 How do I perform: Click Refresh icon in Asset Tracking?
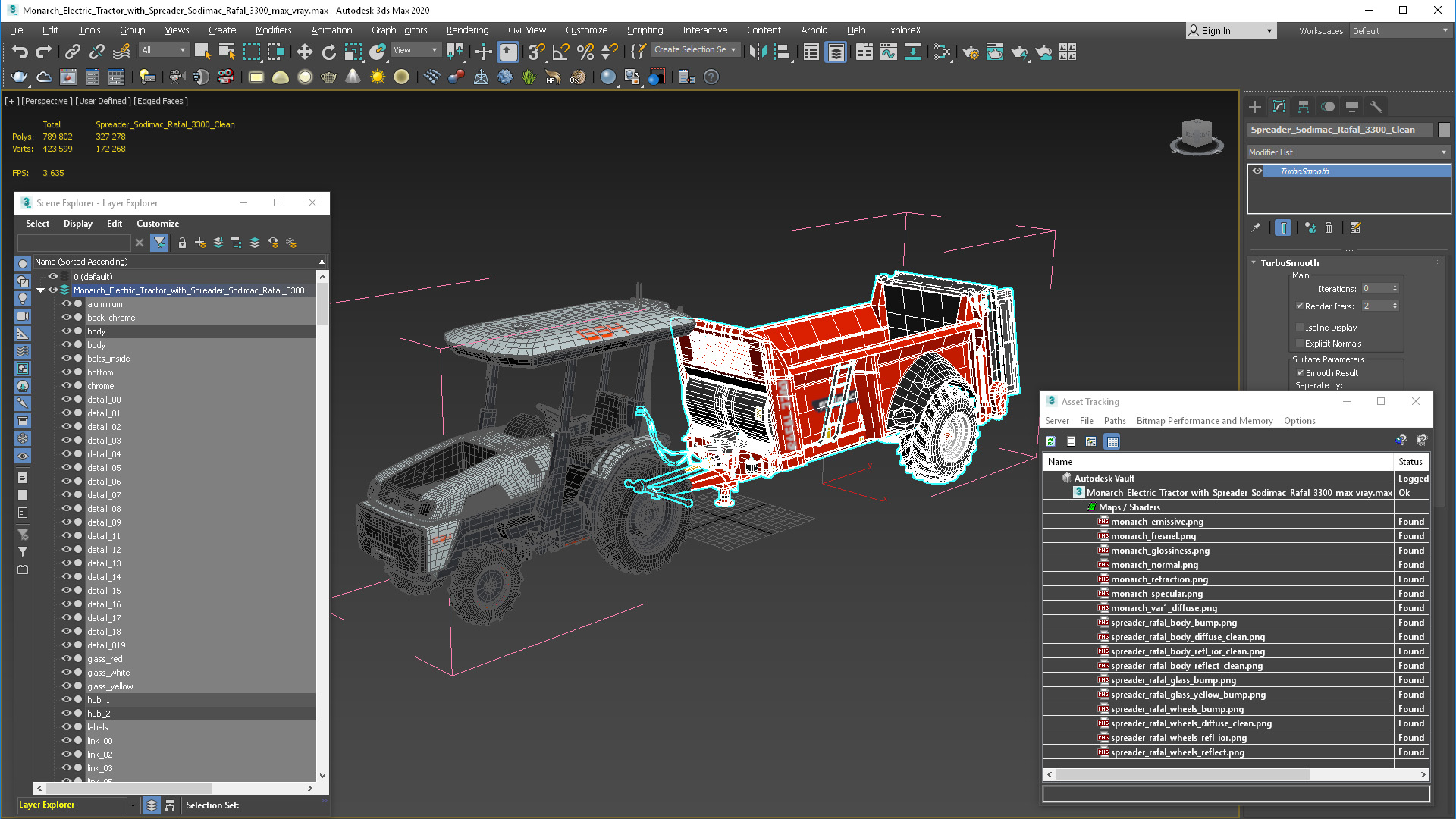(1050, 441)
